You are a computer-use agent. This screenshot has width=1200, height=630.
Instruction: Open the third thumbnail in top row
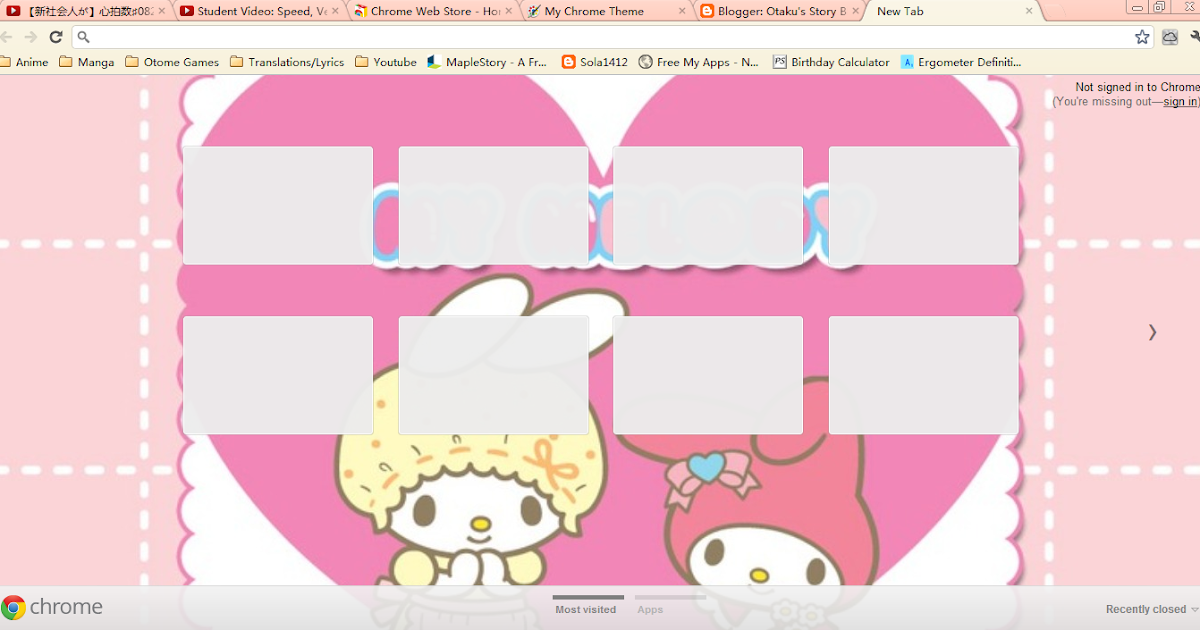click(x=708, y=205)
